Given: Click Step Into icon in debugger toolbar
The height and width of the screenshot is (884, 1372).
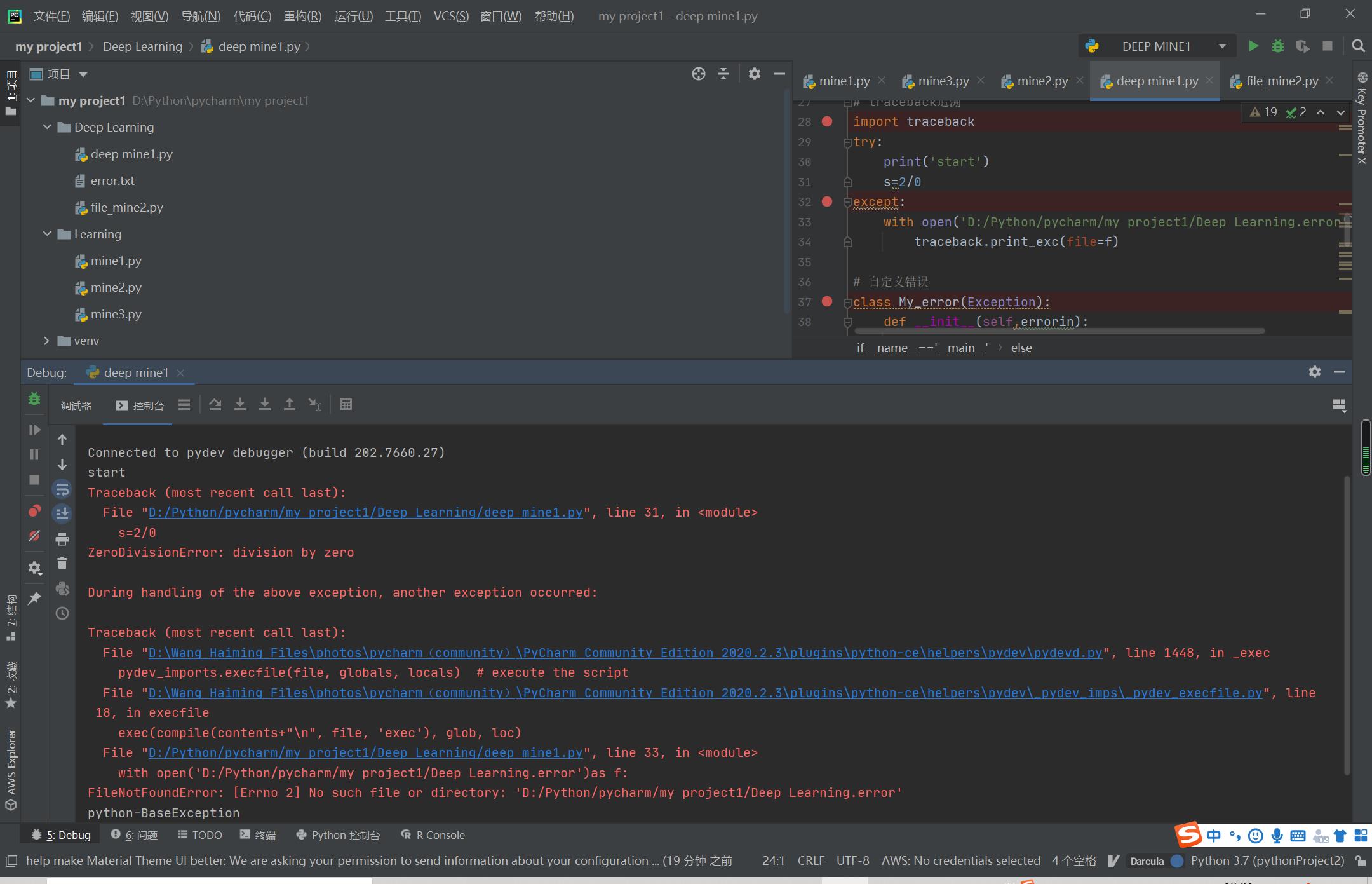Looking at the screenshot, I should (x=240, y=404).
